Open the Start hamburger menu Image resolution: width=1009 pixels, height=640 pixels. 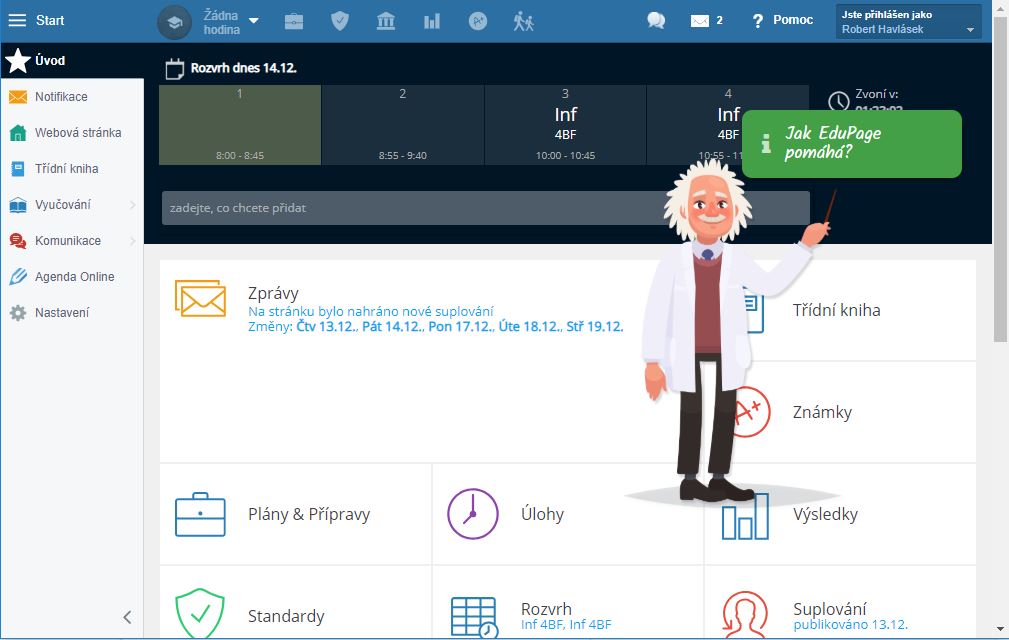(18, 20)
